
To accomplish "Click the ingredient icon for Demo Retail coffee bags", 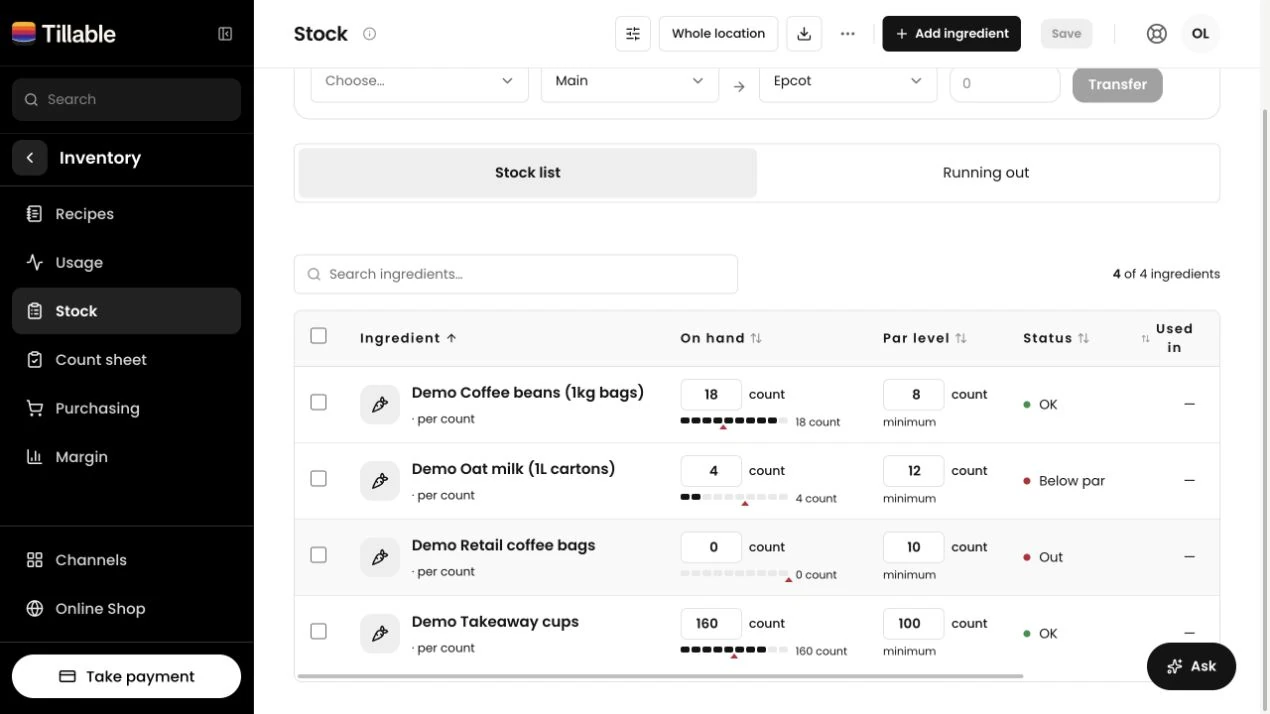I will click(x=380, y=557).
